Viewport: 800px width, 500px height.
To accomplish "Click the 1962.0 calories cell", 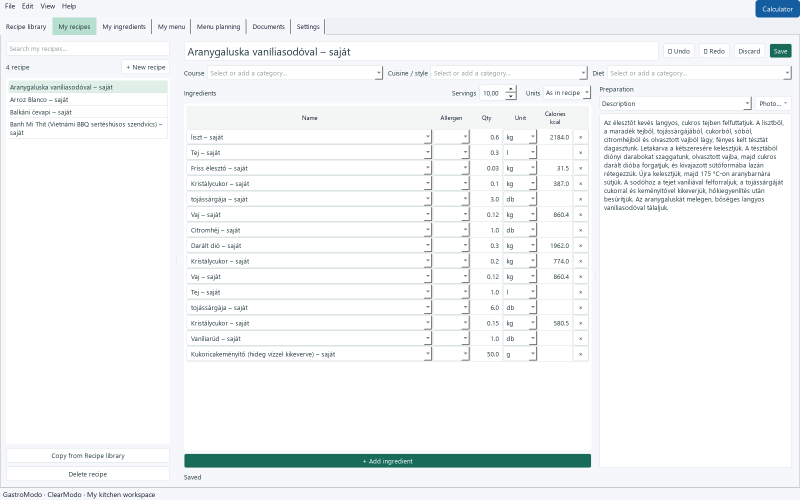I will click(555, 246).
